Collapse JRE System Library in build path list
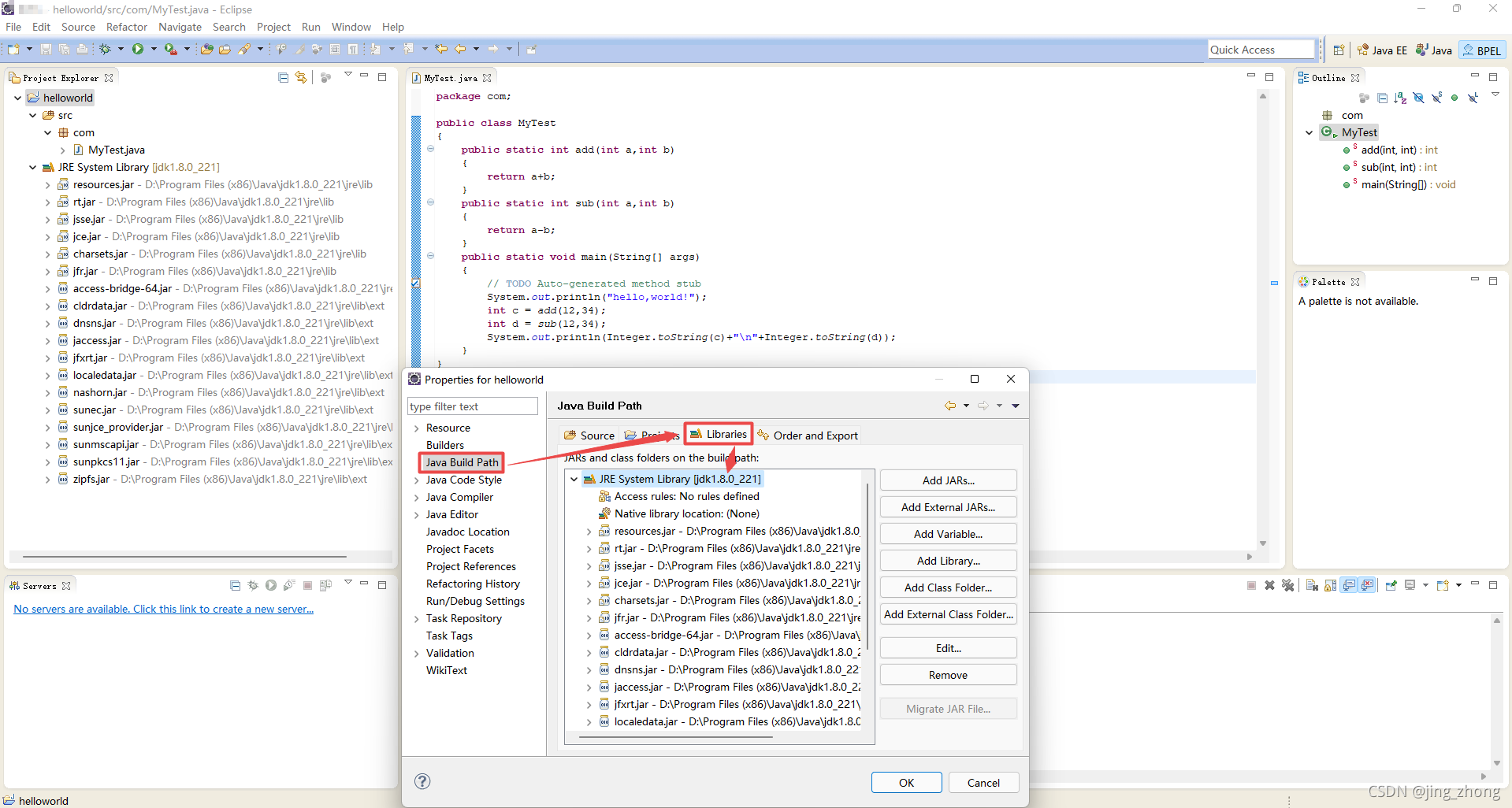 [574, 479]
